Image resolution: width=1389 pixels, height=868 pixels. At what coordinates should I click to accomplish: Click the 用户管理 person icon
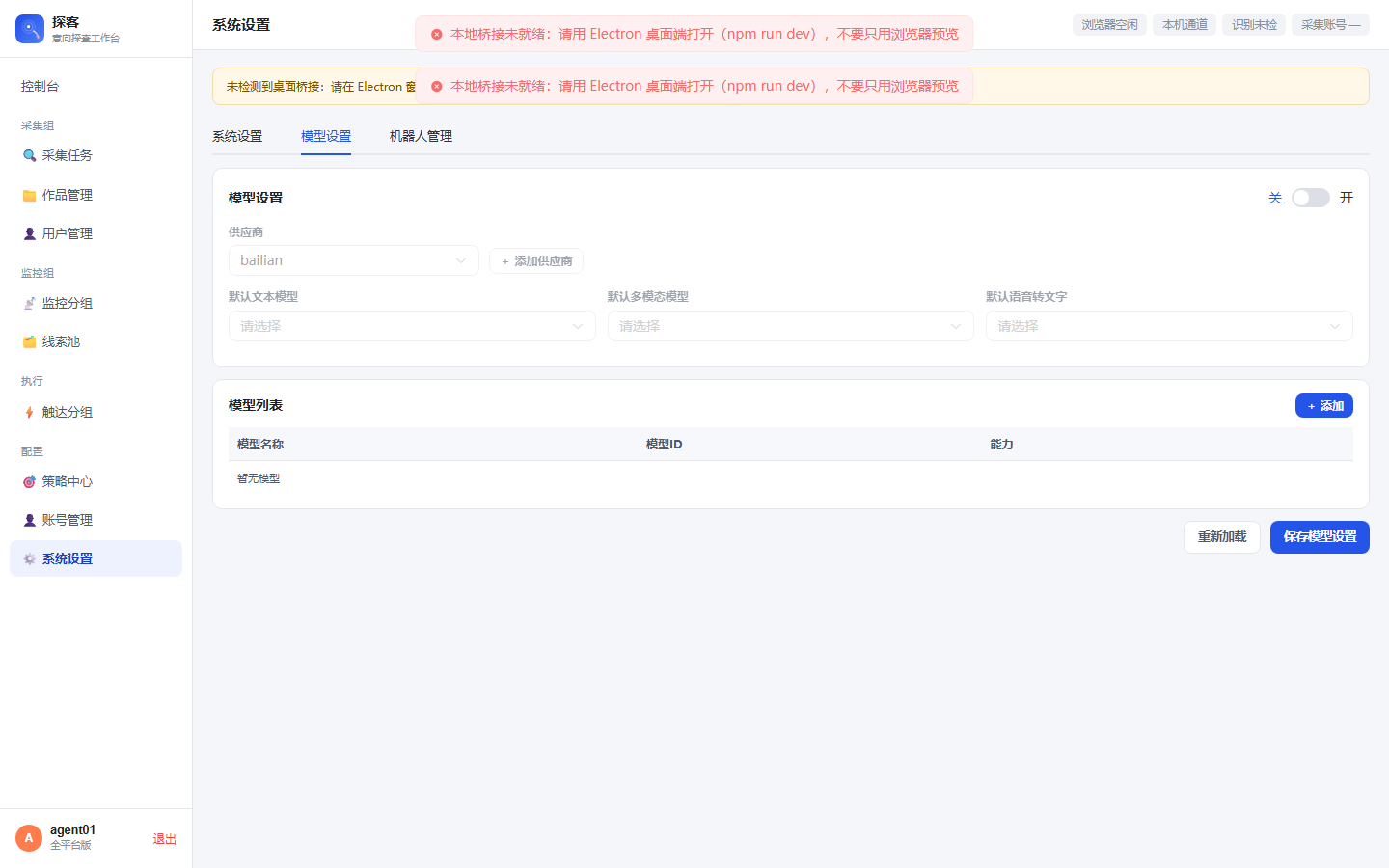coord(30,233)
